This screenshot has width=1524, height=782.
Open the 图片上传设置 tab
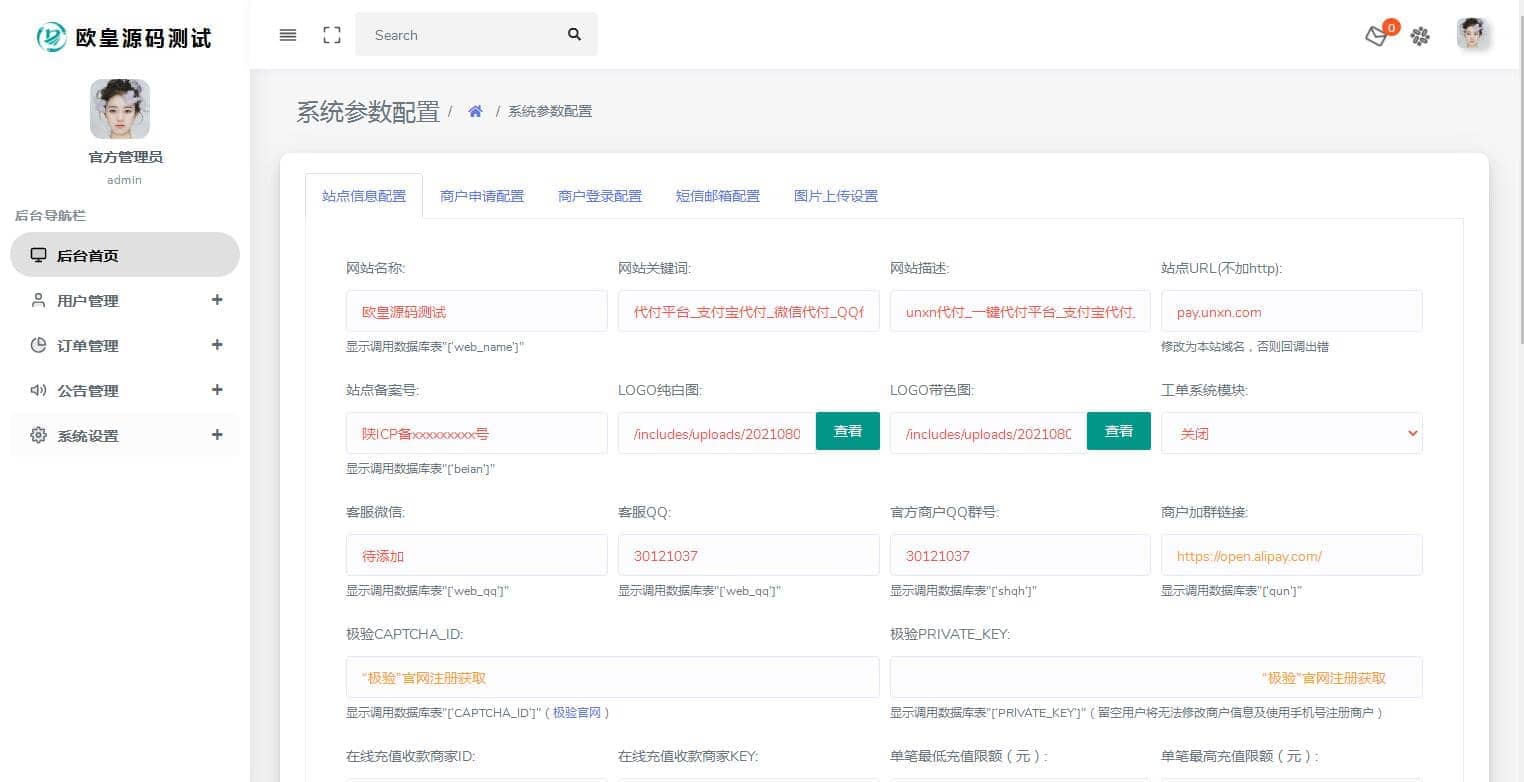(x=835, y=196)
